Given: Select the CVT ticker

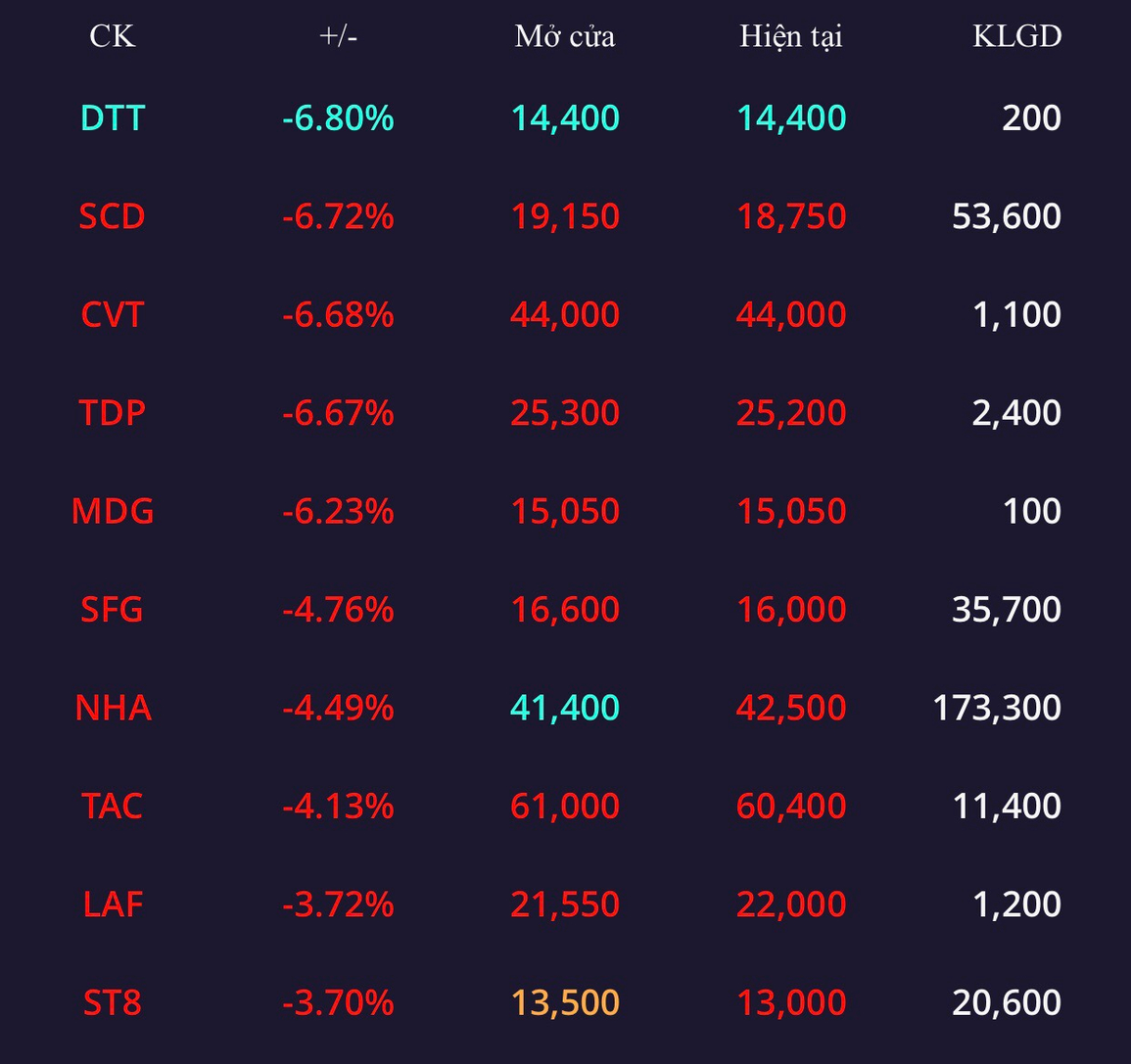Looking at the screenshot, I should coord(113,314).
